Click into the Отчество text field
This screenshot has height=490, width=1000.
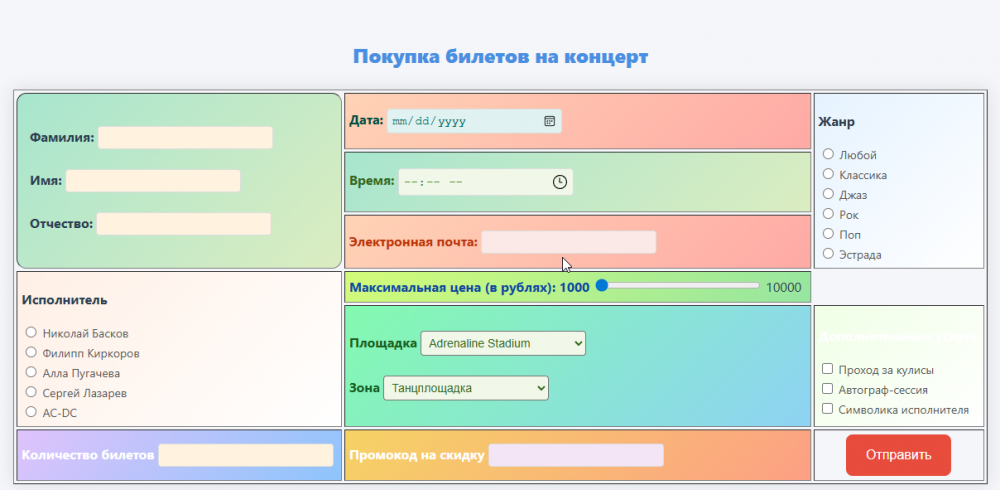click(184, 224)
